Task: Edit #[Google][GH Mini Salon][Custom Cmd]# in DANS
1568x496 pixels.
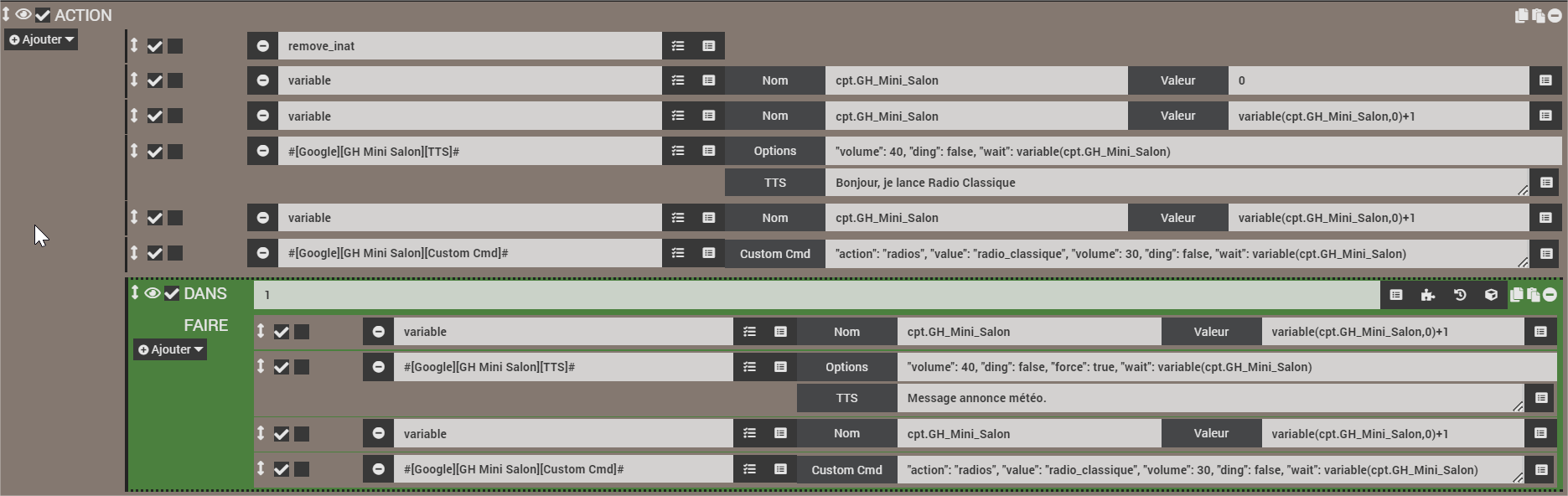Action: click(x=563, y=469)
